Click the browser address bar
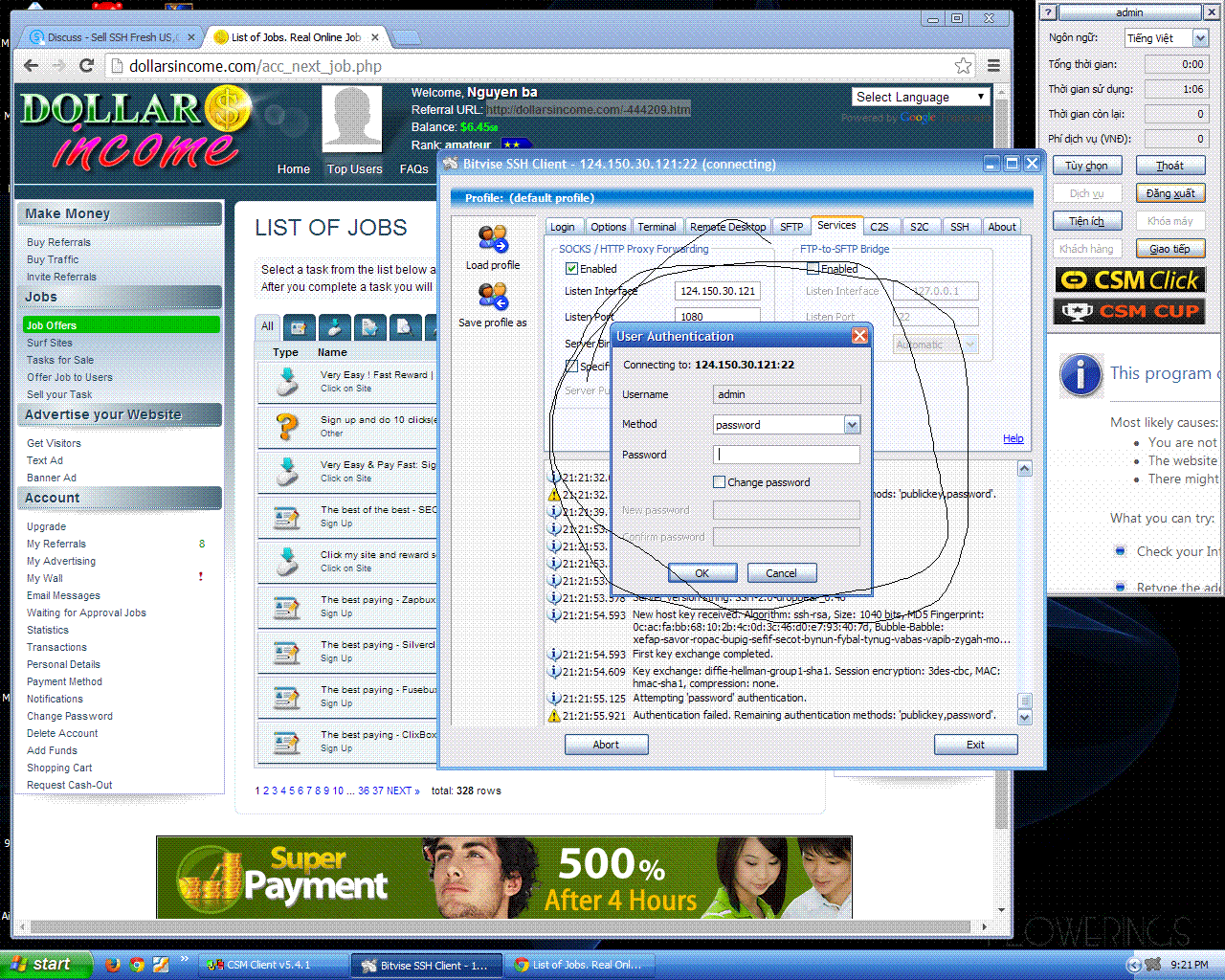The image size is (1225, 980). pyautogui.click(x=536, y=66)
